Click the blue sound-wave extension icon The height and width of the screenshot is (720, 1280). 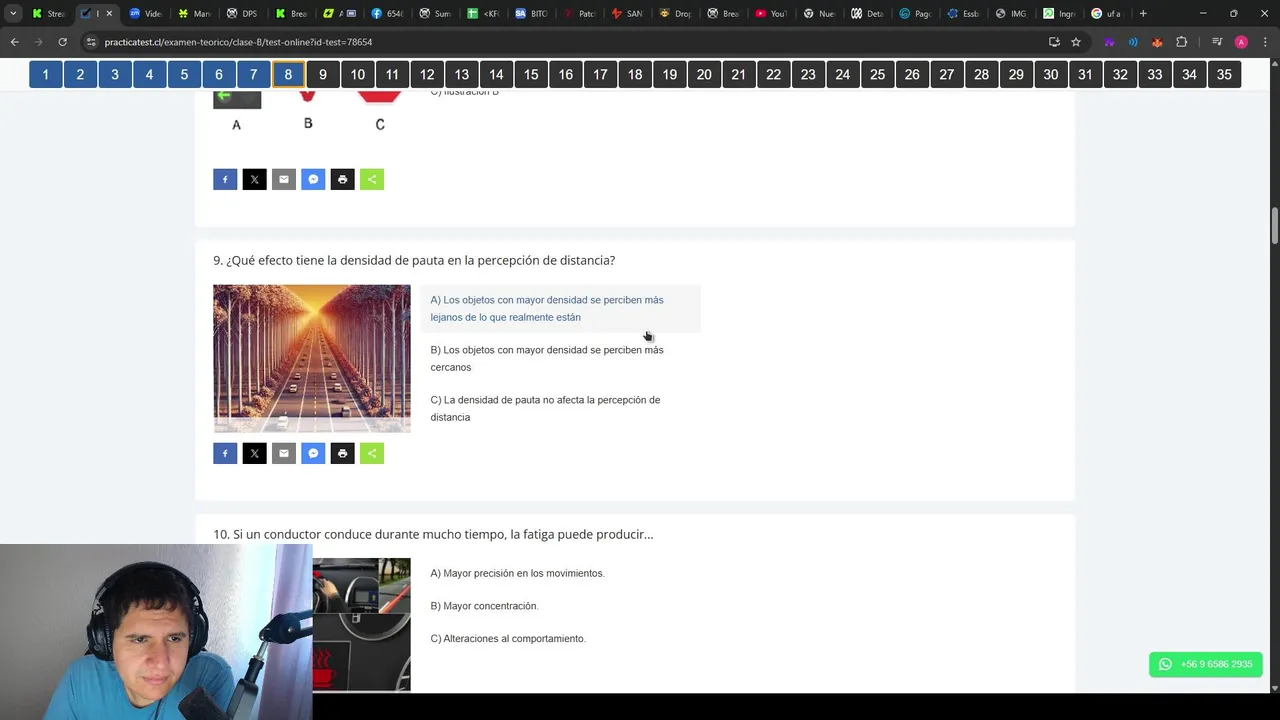tap(1133, 42)
